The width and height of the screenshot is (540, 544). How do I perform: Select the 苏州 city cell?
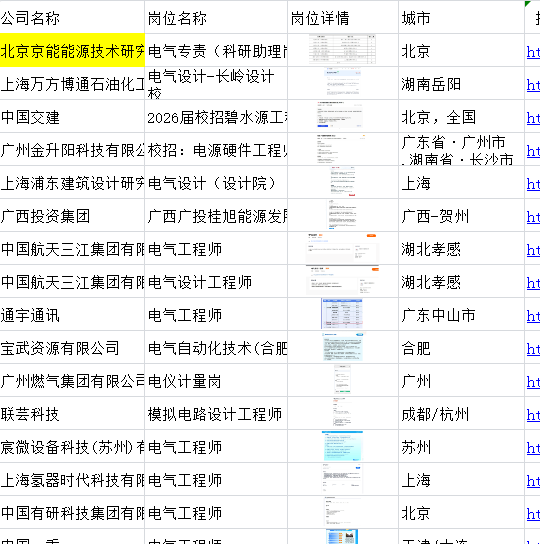461,446
